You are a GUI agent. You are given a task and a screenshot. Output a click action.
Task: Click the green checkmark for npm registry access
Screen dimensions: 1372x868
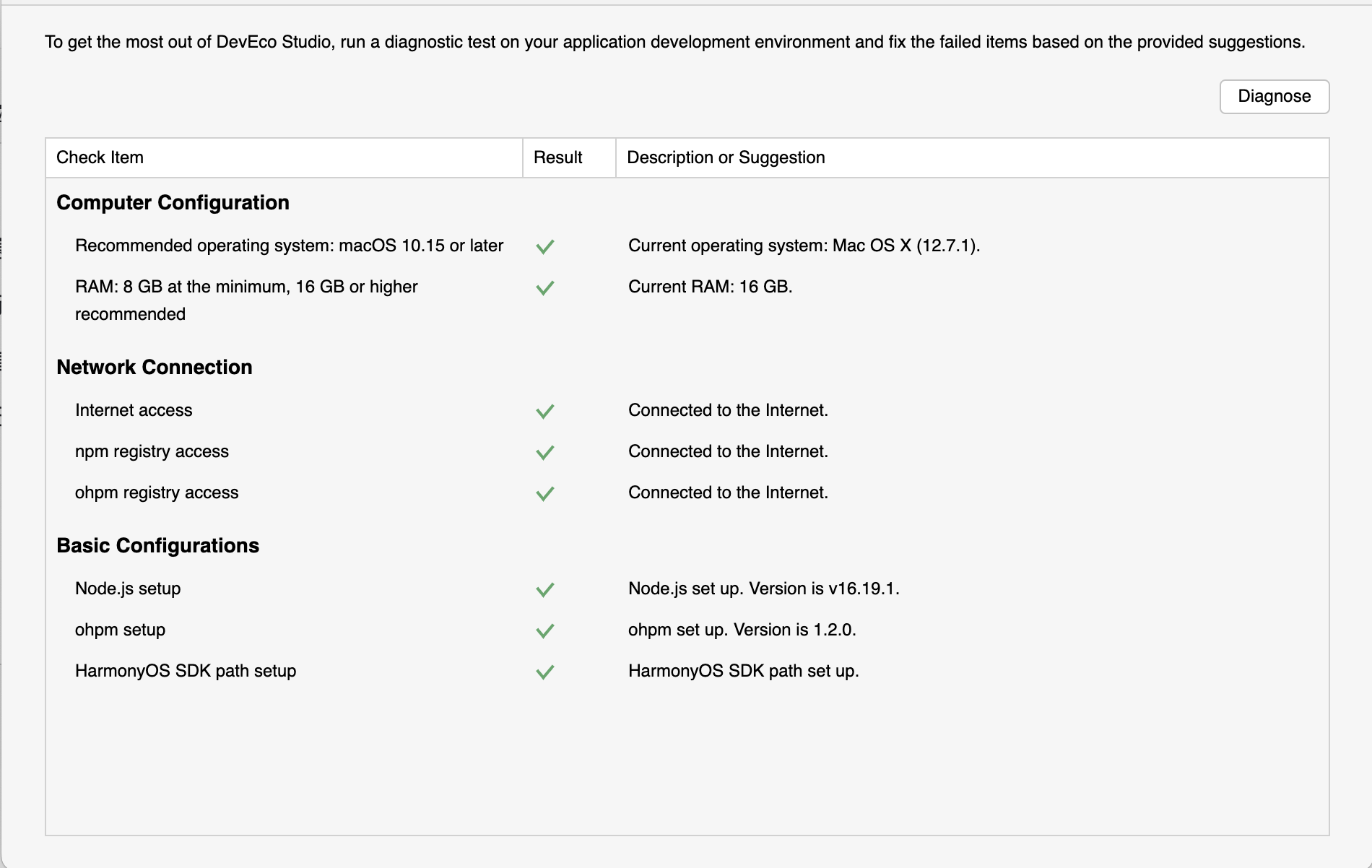point(545,452)
